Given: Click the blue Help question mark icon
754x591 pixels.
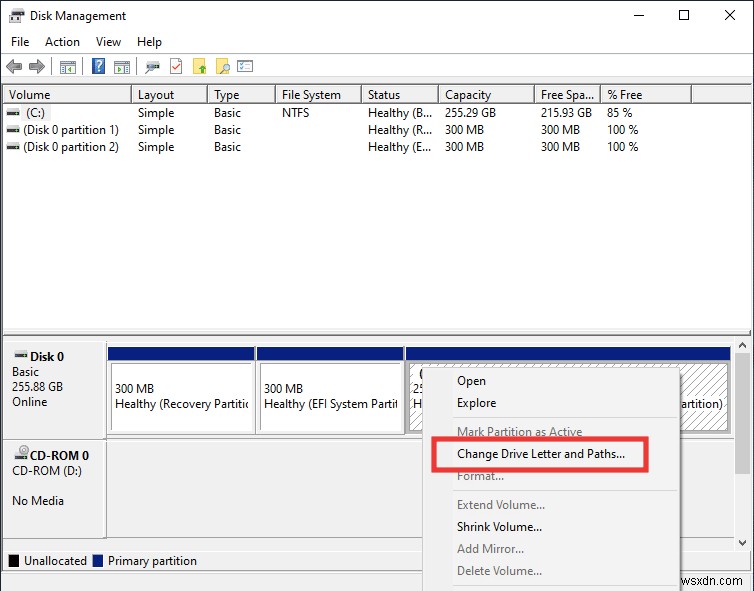Looking at the screenshot, I should click(x=99, y=66).
